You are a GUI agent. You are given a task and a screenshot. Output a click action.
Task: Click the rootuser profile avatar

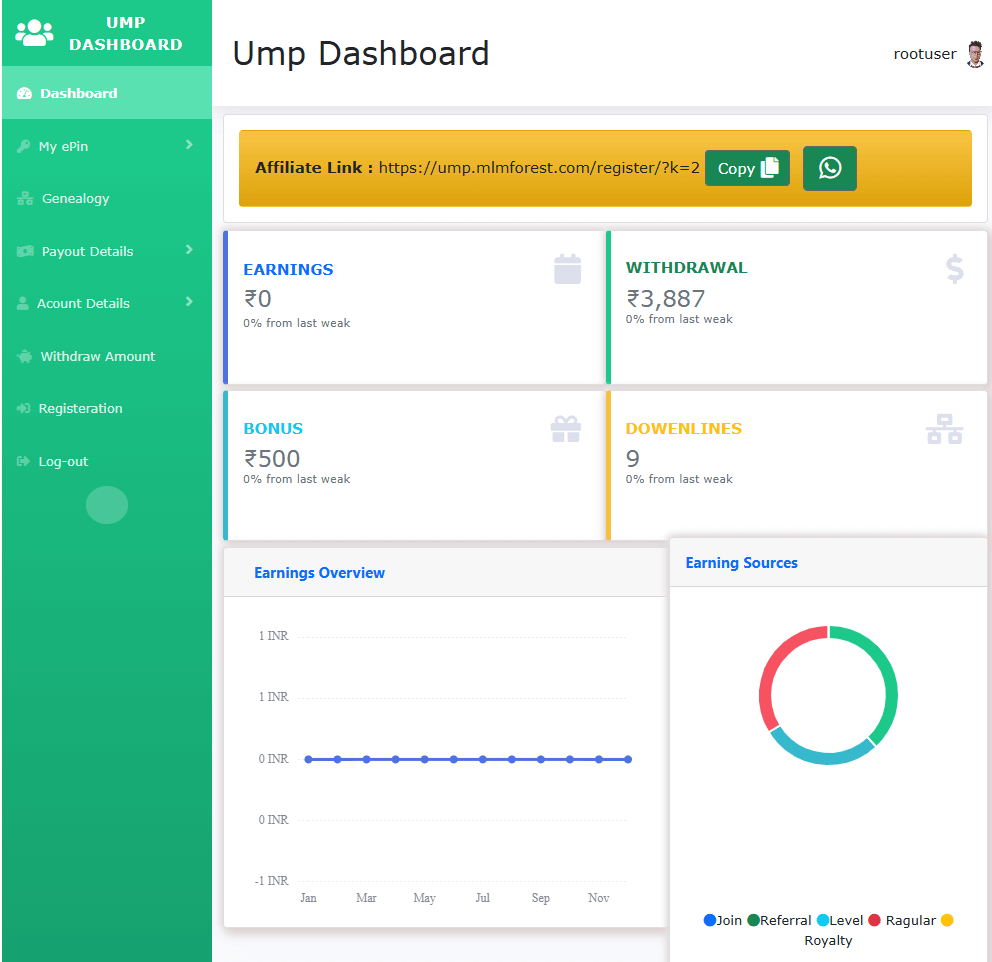tap(975, 55)
